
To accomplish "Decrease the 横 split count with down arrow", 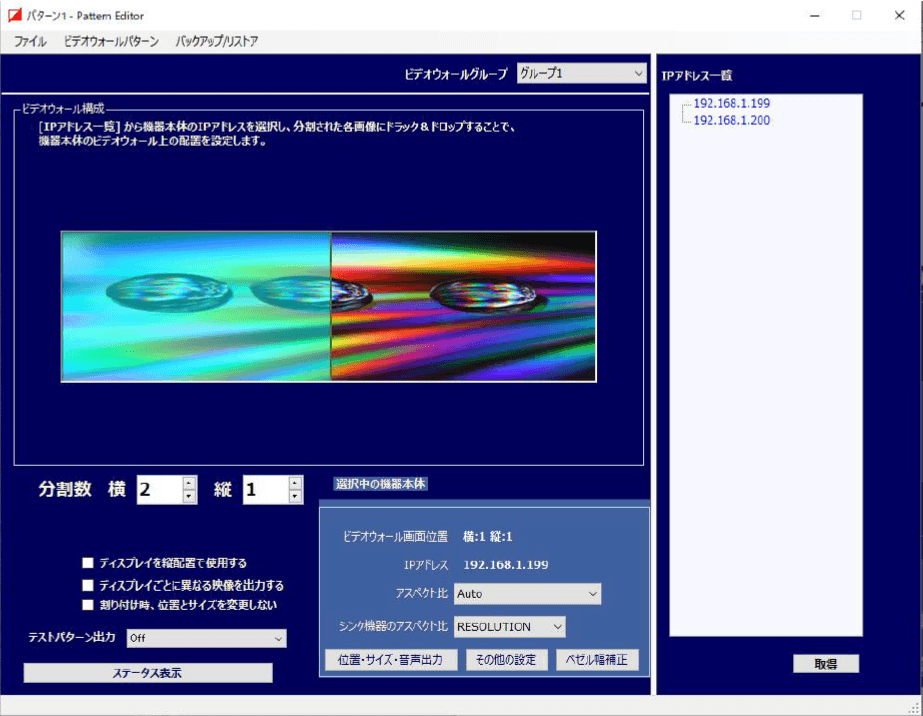I will [x=189, y=496].
